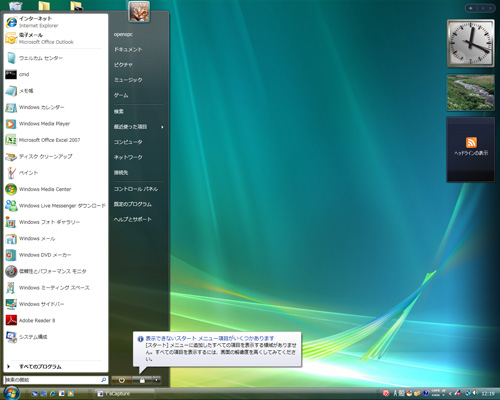500x400 pixels.
Task: Open コンピュータ (Computer)
Action: (x=138, y=142)
